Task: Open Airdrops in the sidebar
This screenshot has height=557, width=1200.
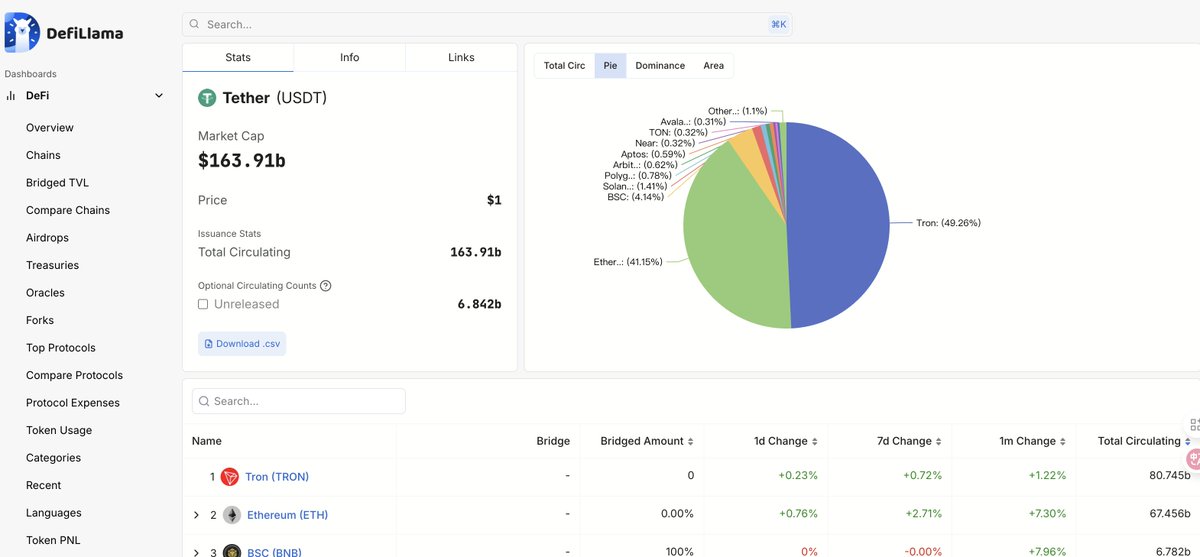Action: 47,238
